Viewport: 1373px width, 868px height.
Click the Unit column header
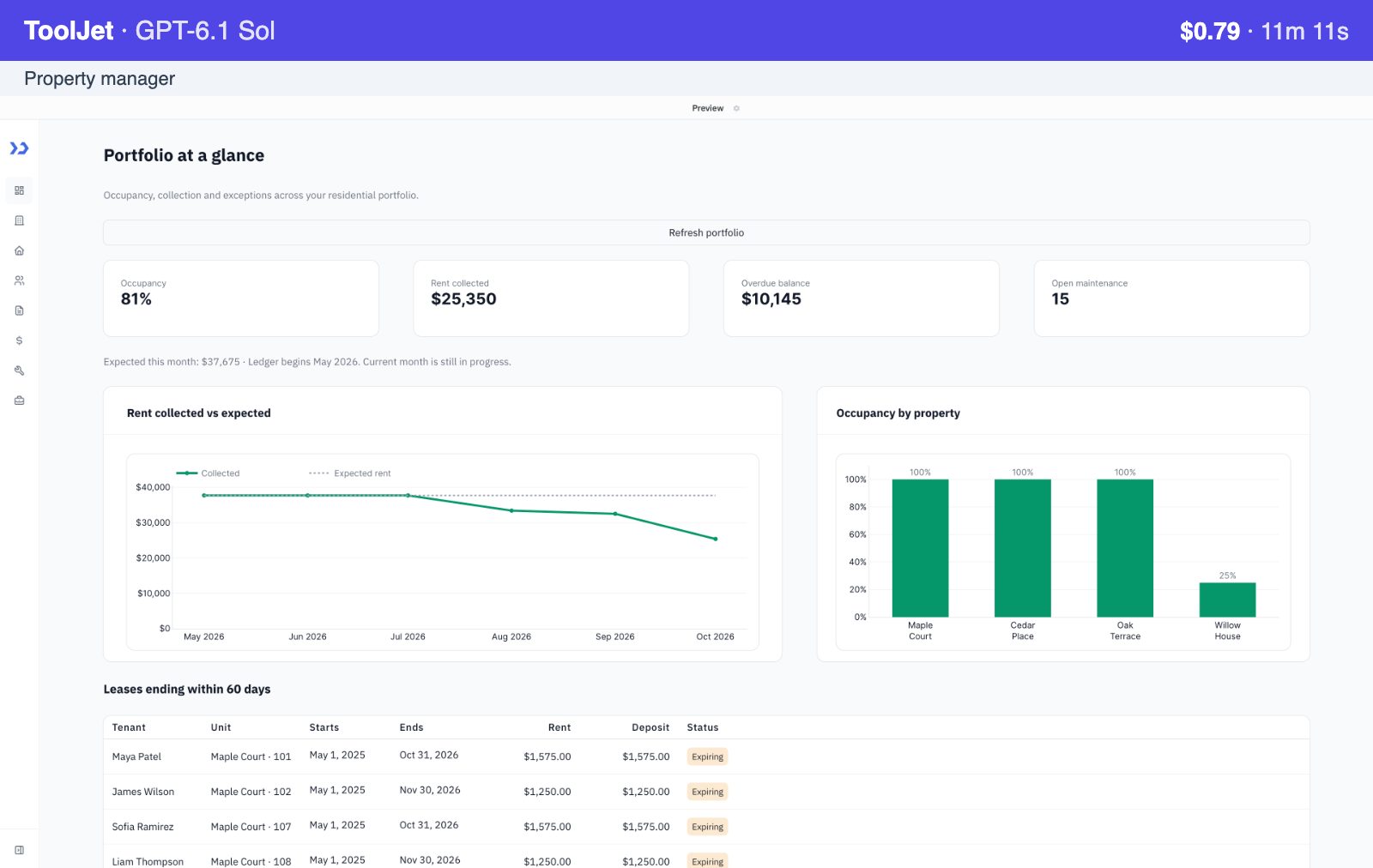pos(221,727)
